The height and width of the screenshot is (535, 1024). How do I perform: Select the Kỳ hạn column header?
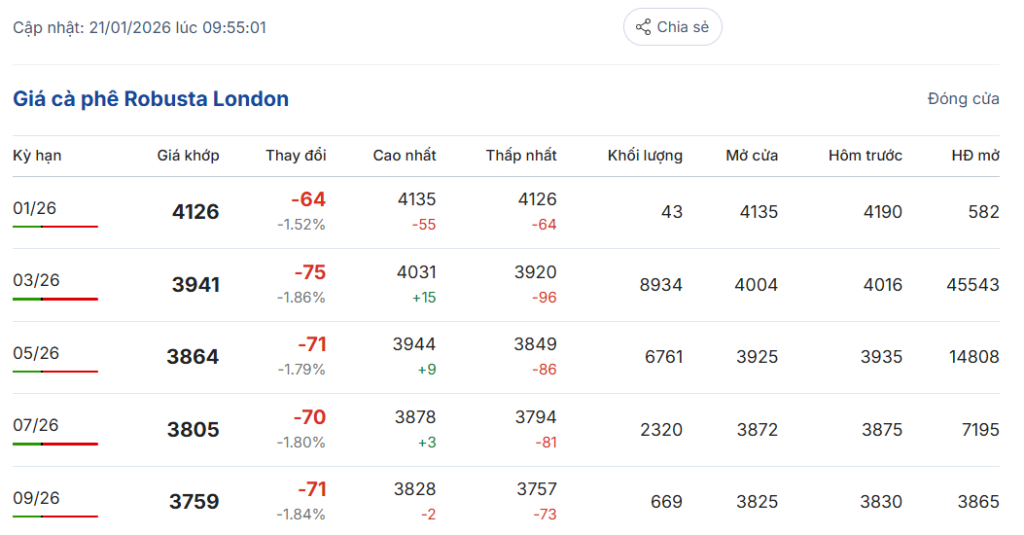pyautogui.click(x=37, y=155)
